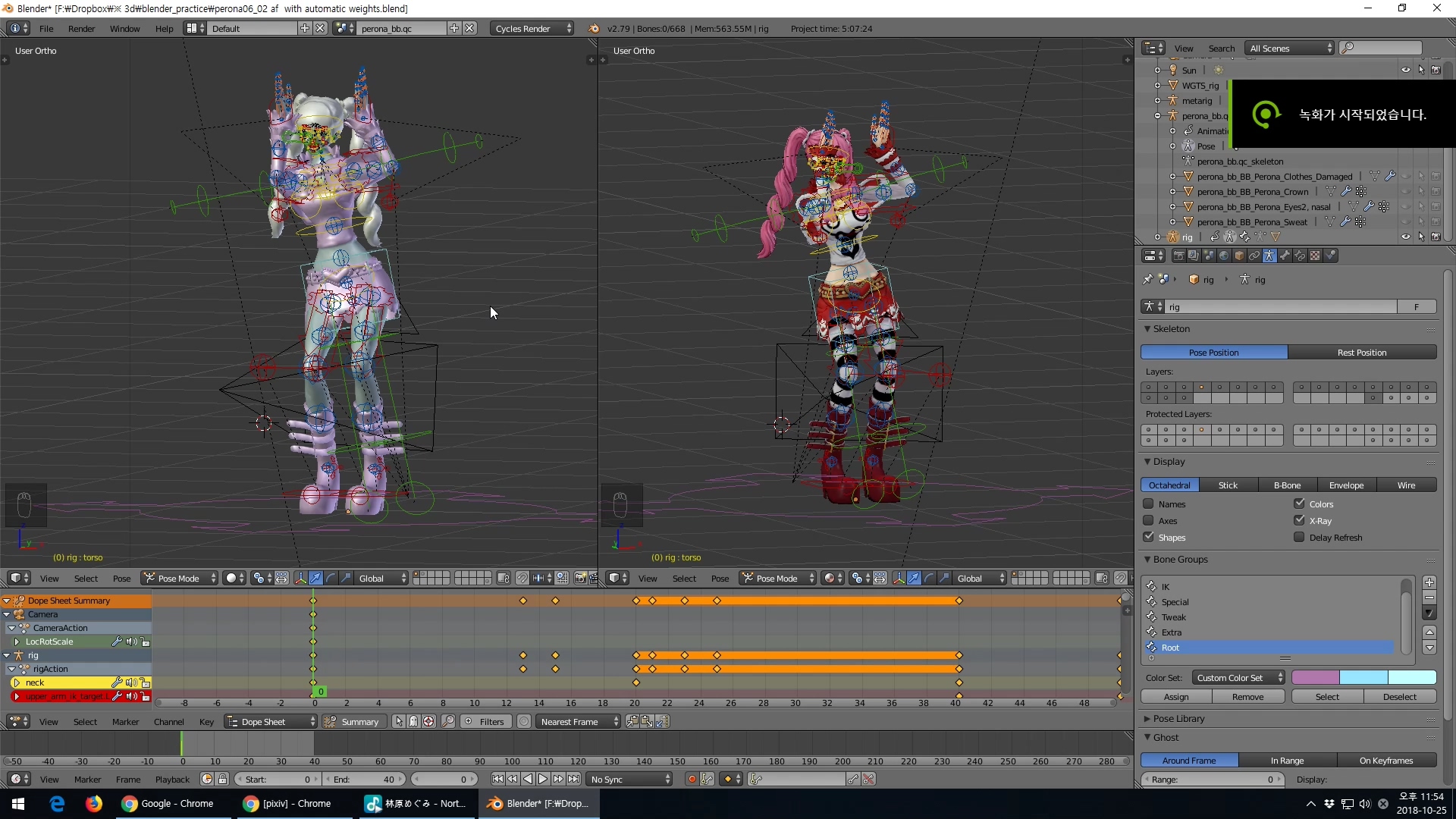Copy keyframes in dope sheet header

click(x=632, y=721)
